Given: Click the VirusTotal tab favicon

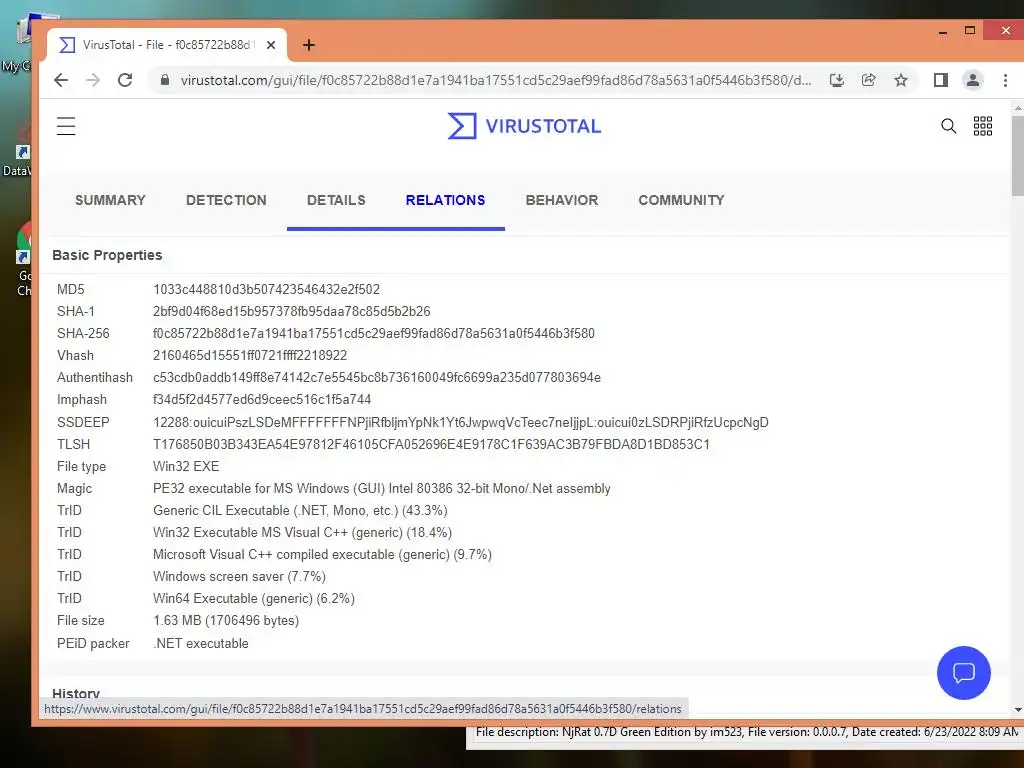Looking at the screenshot, I should [67, 45].
